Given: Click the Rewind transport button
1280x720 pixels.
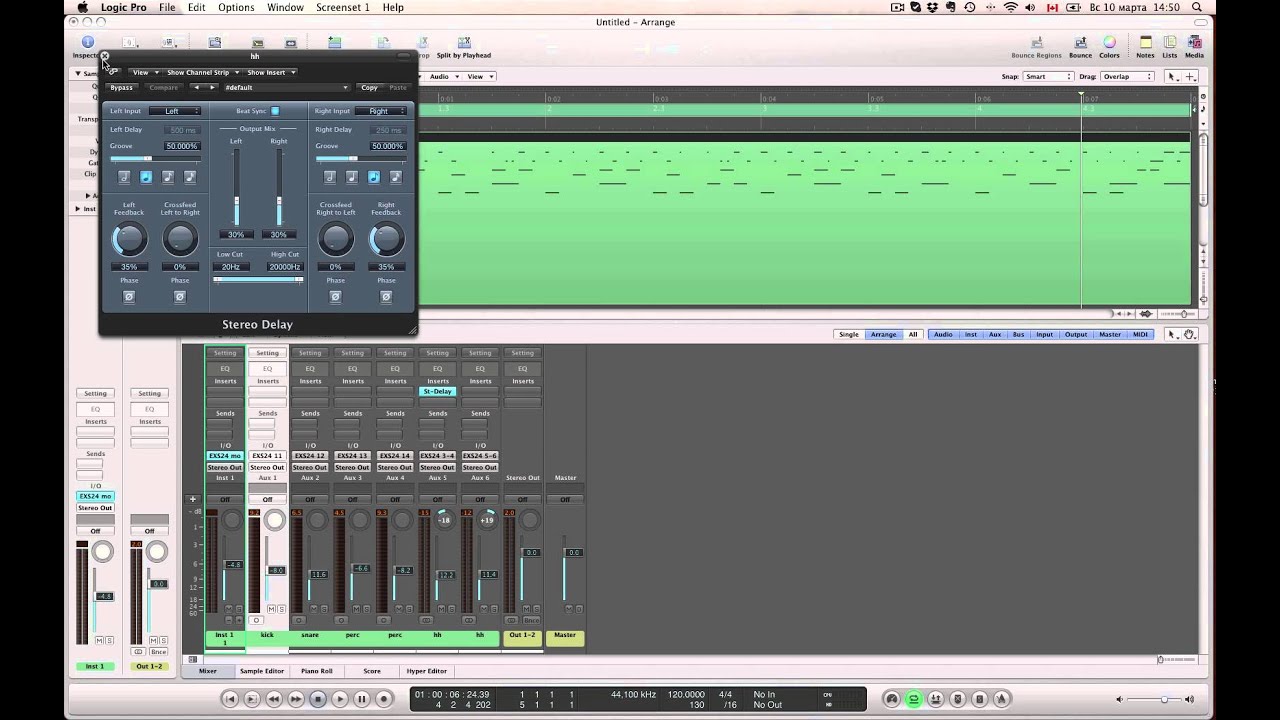Looking at the screenshot, I should click(274, 699).
